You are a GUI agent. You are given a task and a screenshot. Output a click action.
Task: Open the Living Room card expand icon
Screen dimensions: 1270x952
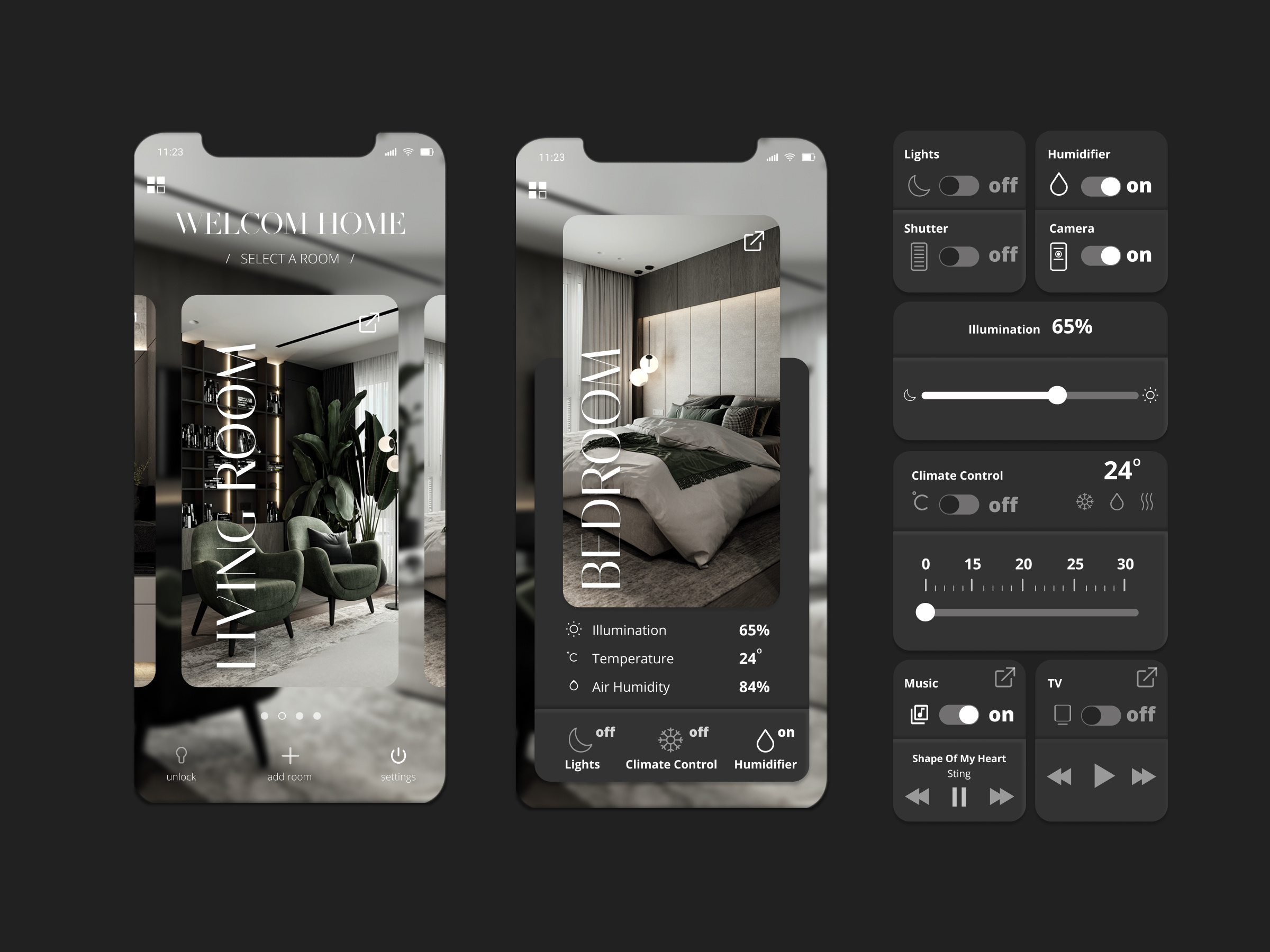[369, 323]
